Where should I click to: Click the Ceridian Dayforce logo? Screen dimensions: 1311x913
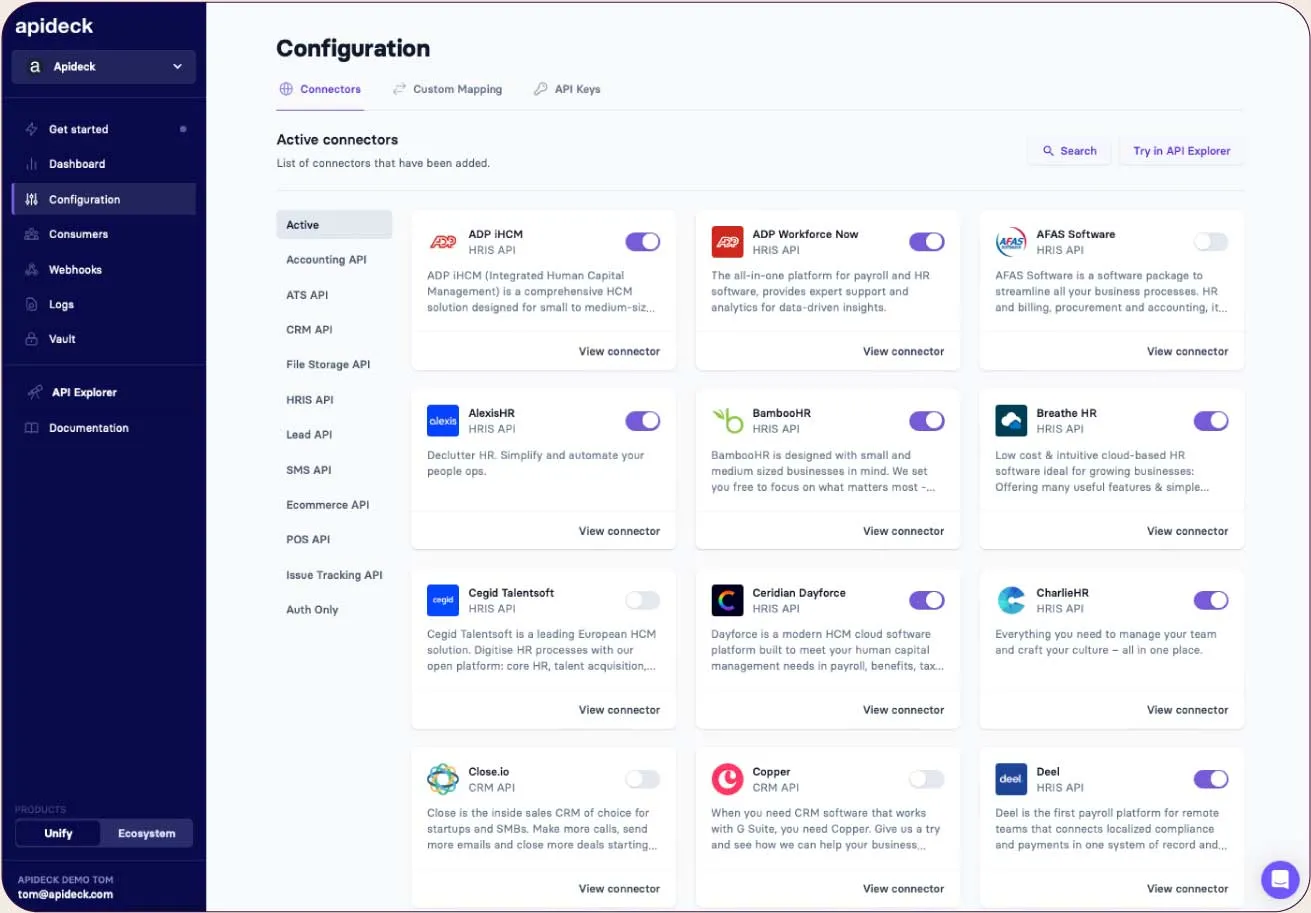pyautogui.click(x=727, y=600)
